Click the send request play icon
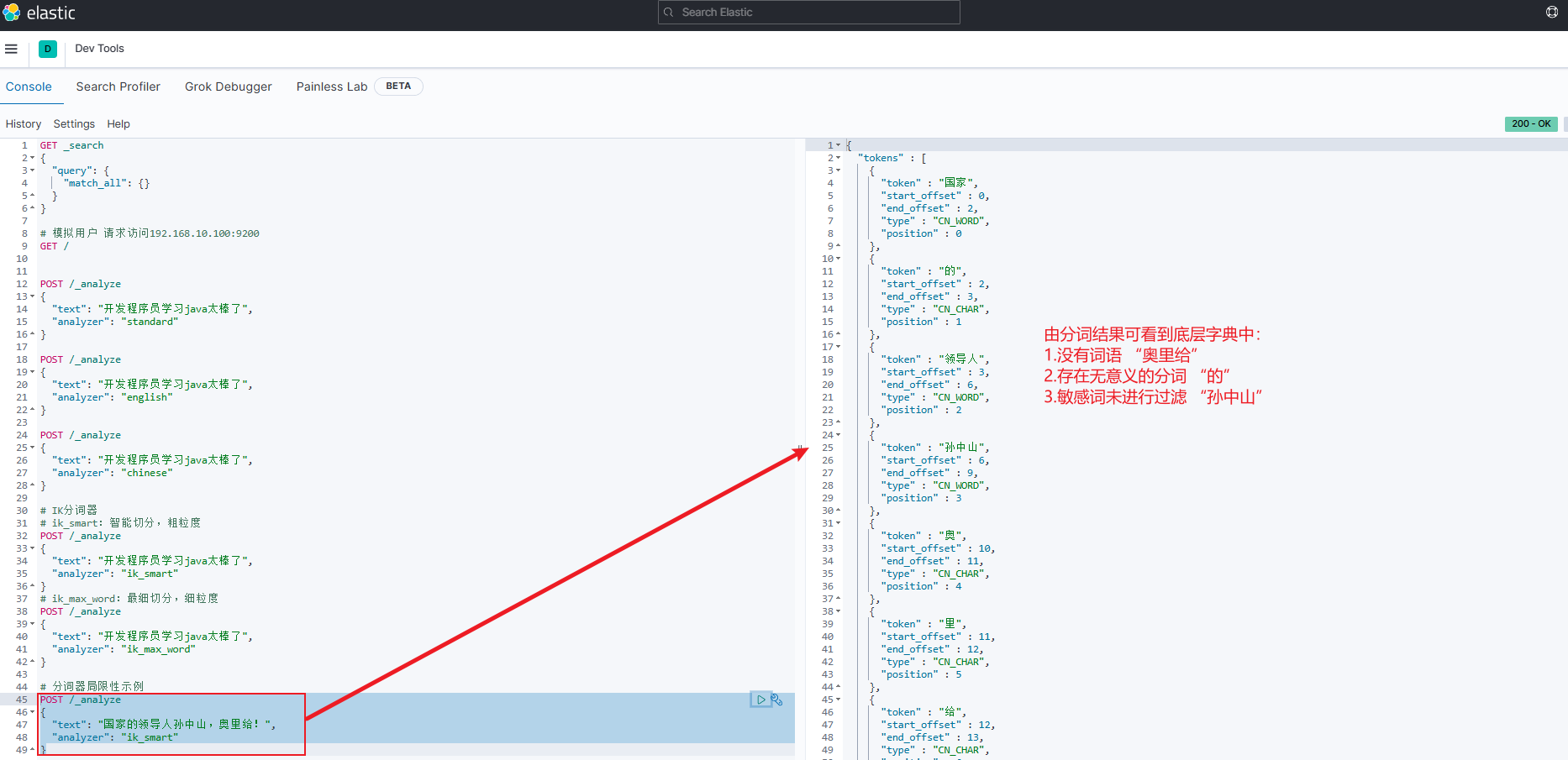This screenshot has height=760, width=1568. [760, 700]
